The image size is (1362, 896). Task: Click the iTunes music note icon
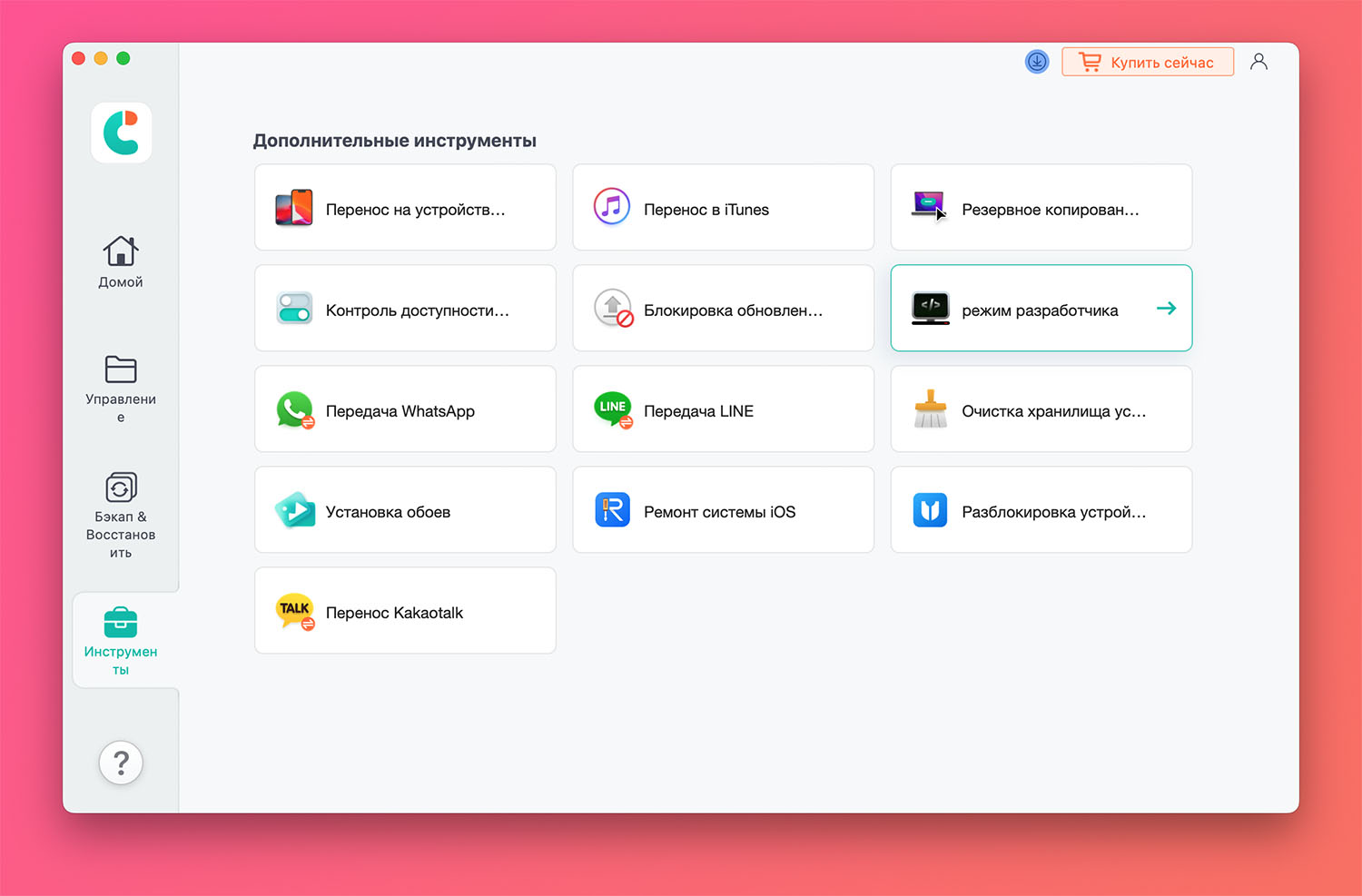(x=612, y=207)
